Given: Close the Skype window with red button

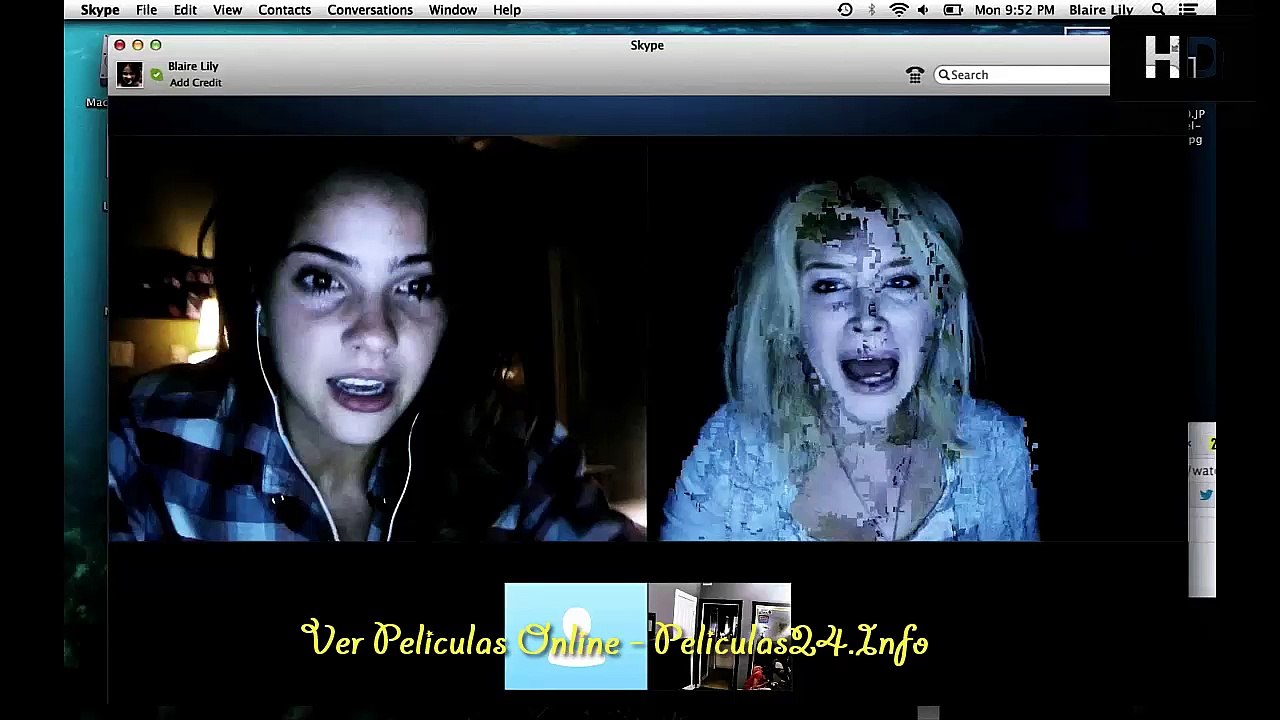Looking at the screenshot, I should click(120, 45).
